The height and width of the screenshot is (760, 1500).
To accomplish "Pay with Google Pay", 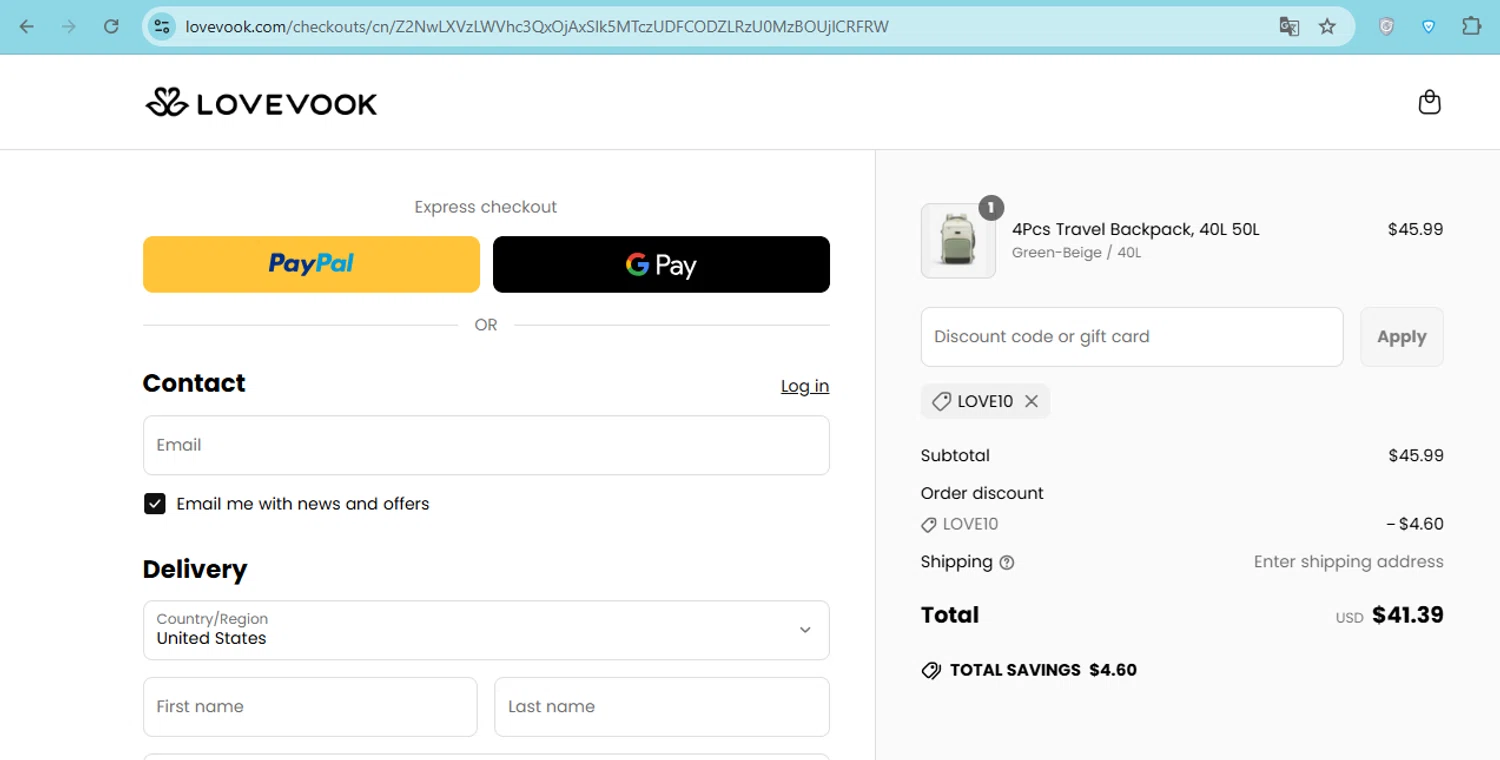I will coord(661,264).
